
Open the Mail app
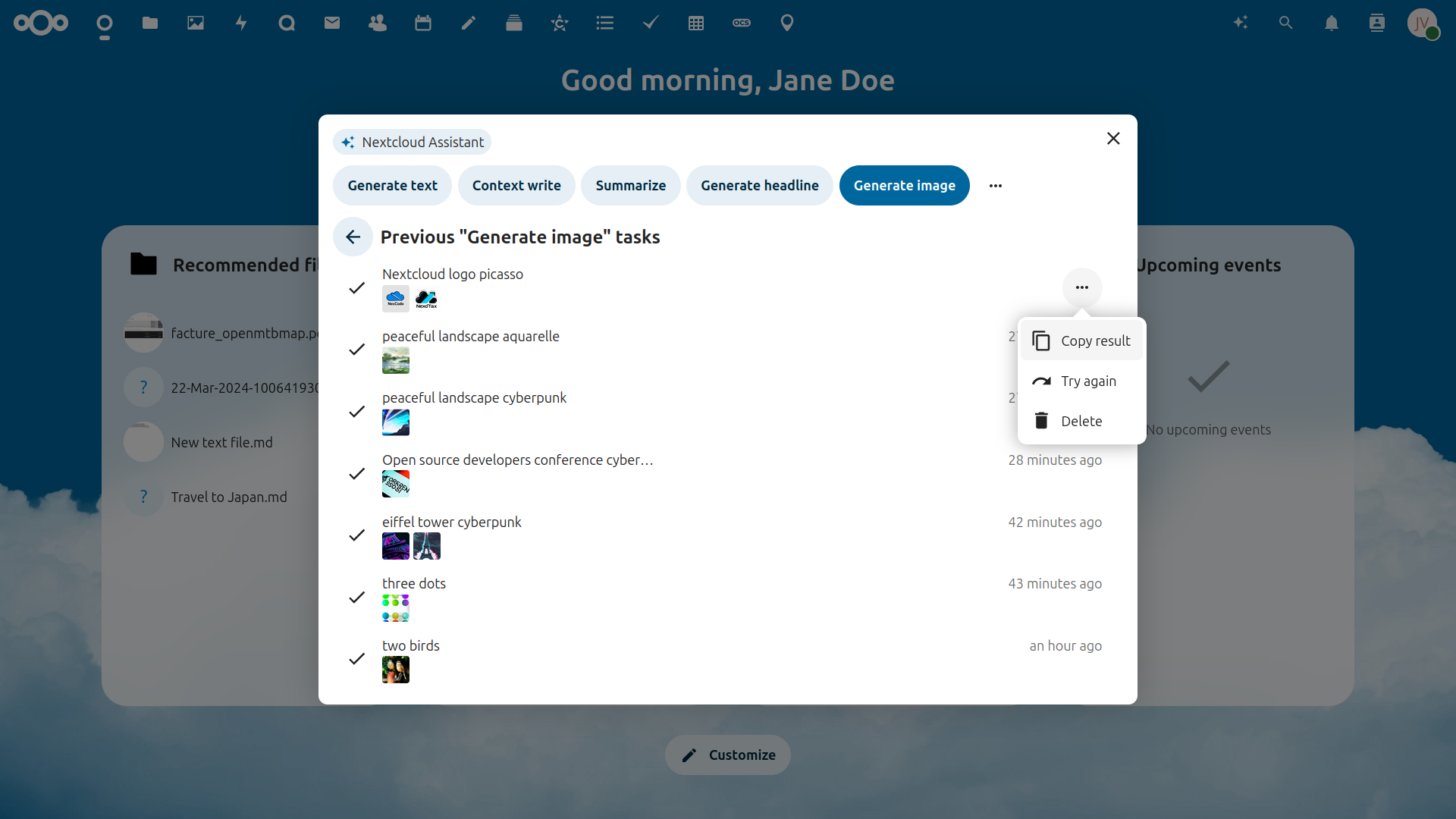(x=331, y=23)
